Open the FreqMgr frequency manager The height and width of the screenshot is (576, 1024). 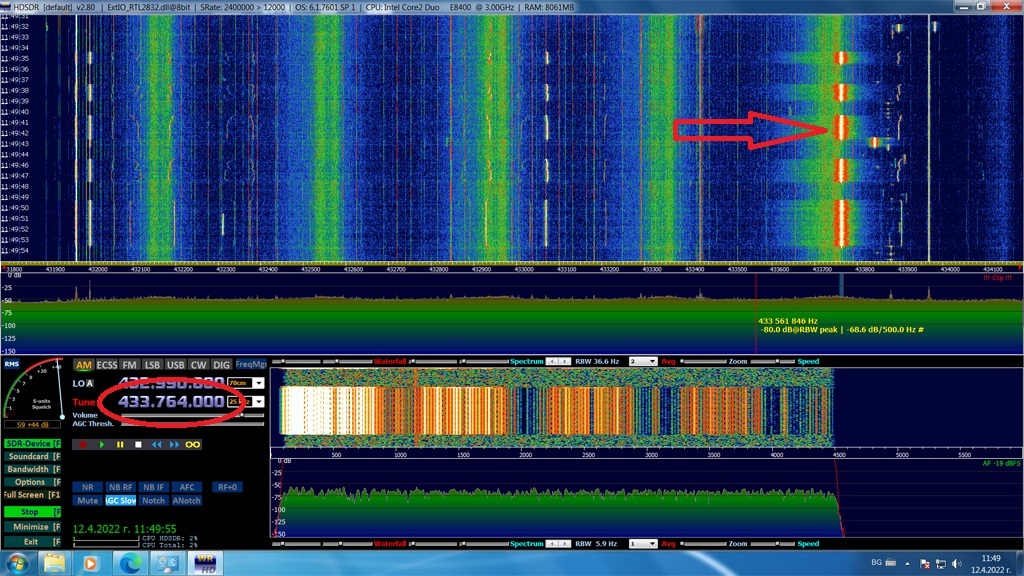[x=250, y=365]
